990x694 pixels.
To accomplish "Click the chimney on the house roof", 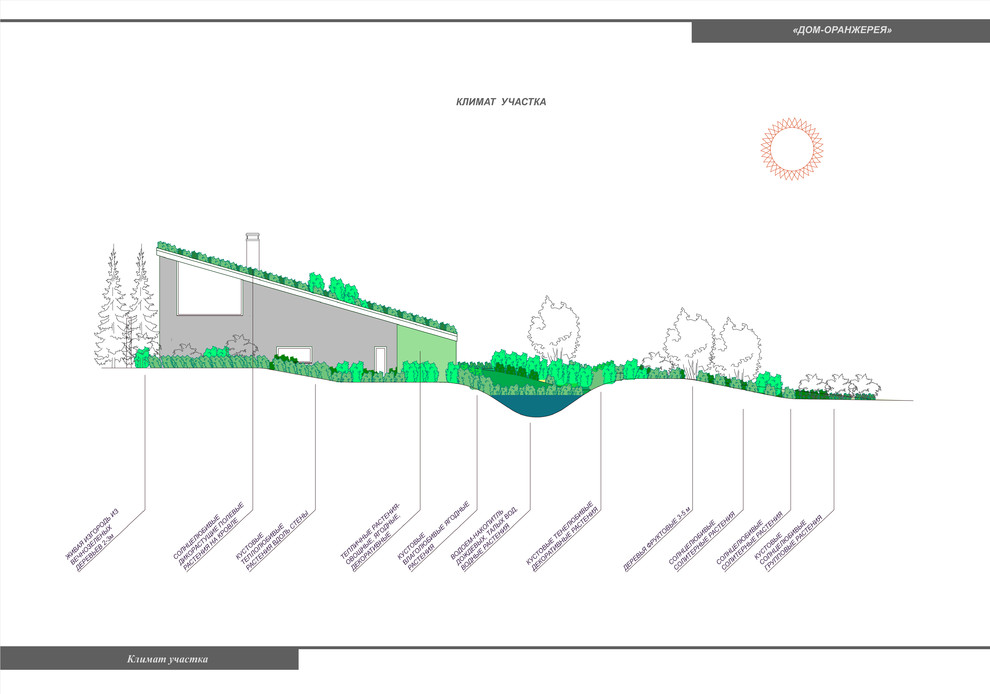I will (x=252, y=250).
